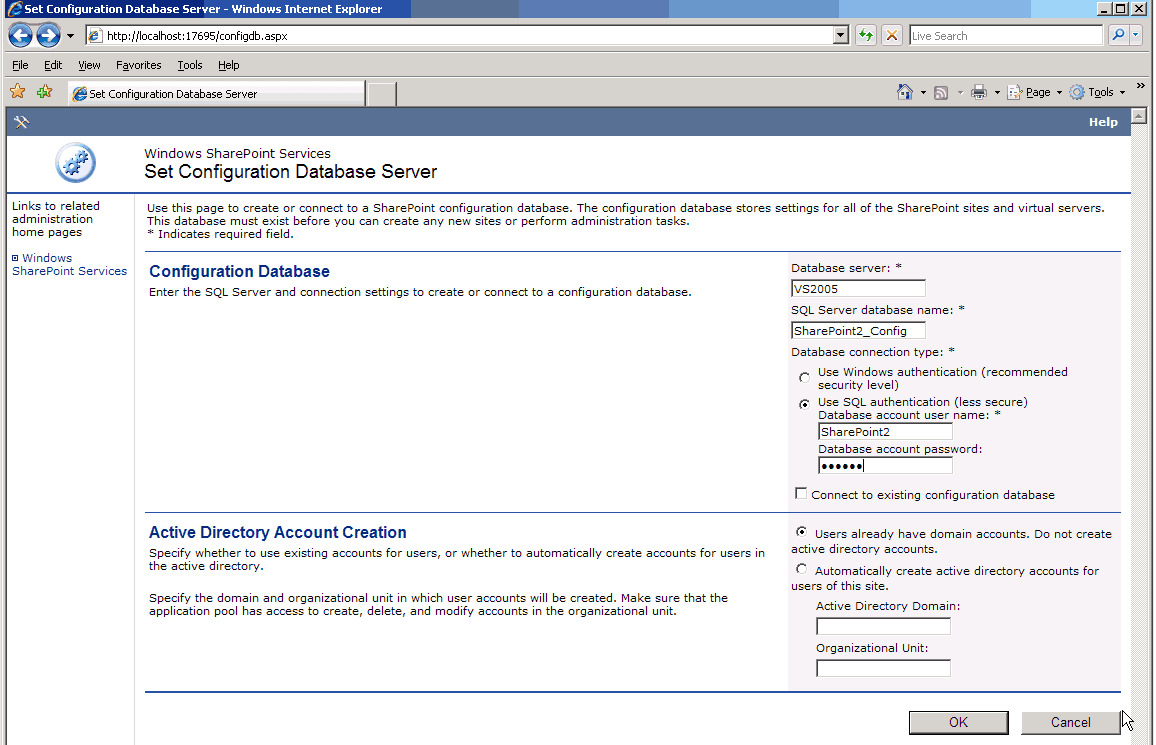
Task: Click the tools icon on blue banner
Action: [x=21, y=122]
